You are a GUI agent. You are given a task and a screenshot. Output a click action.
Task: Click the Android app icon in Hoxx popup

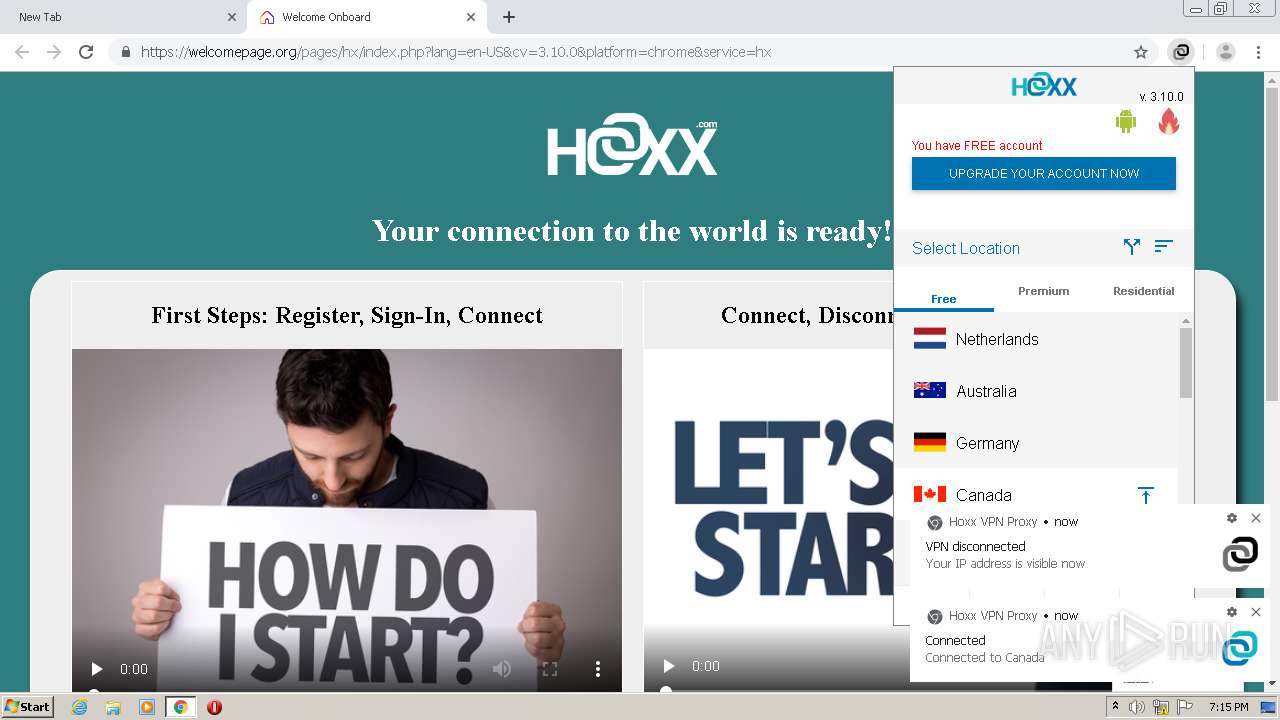click(x=1126, y=122)
